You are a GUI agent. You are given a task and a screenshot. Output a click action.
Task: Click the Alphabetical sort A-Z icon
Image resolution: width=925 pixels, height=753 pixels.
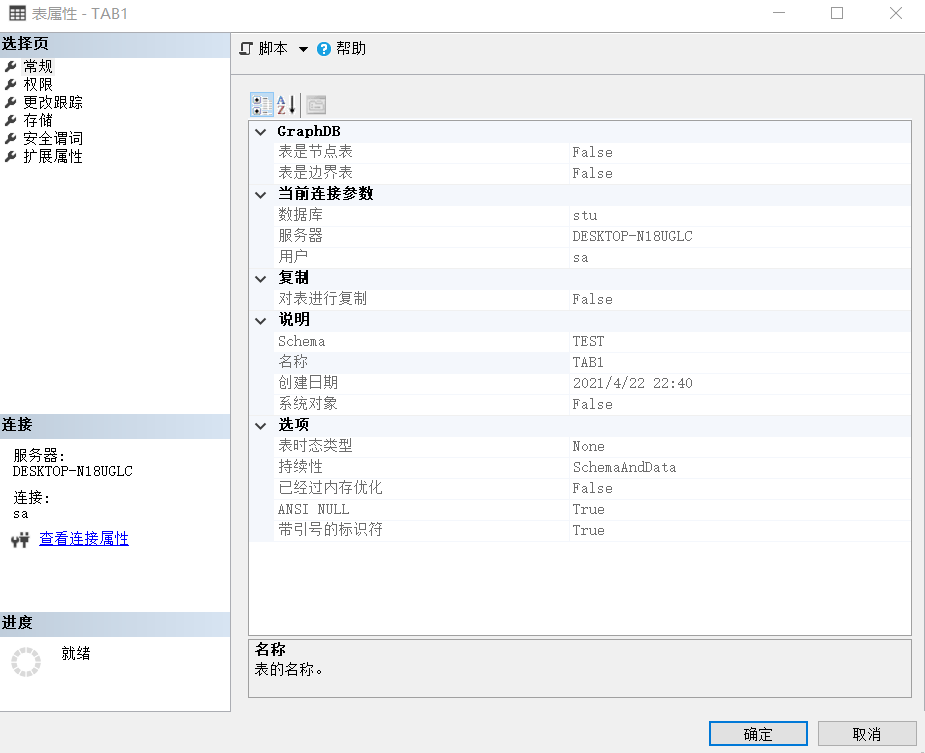point(286,105)
